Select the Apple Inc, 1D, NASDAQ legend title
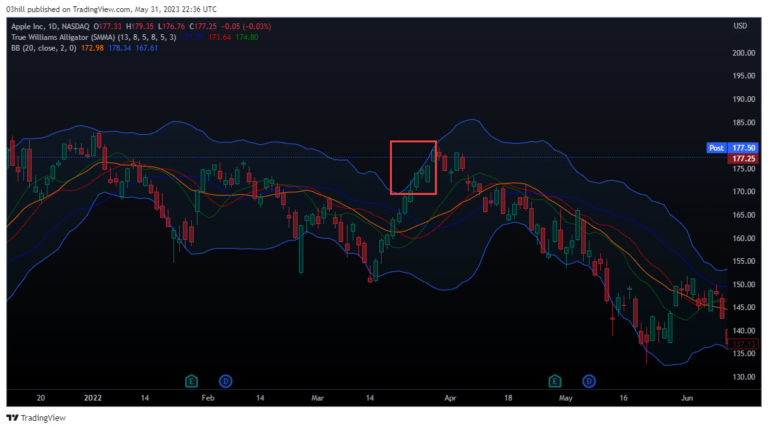 pos(50,26)
